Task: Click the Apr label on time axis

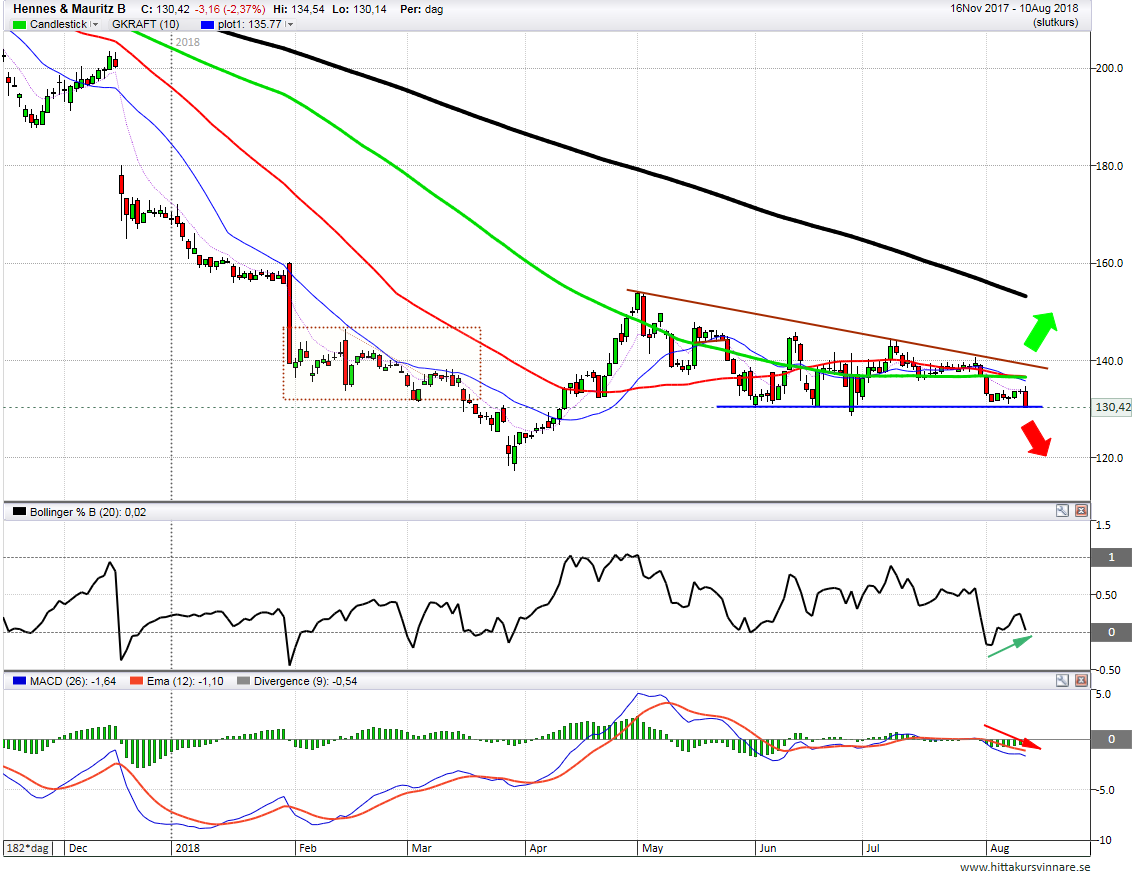Action: [x=538, y=848]
